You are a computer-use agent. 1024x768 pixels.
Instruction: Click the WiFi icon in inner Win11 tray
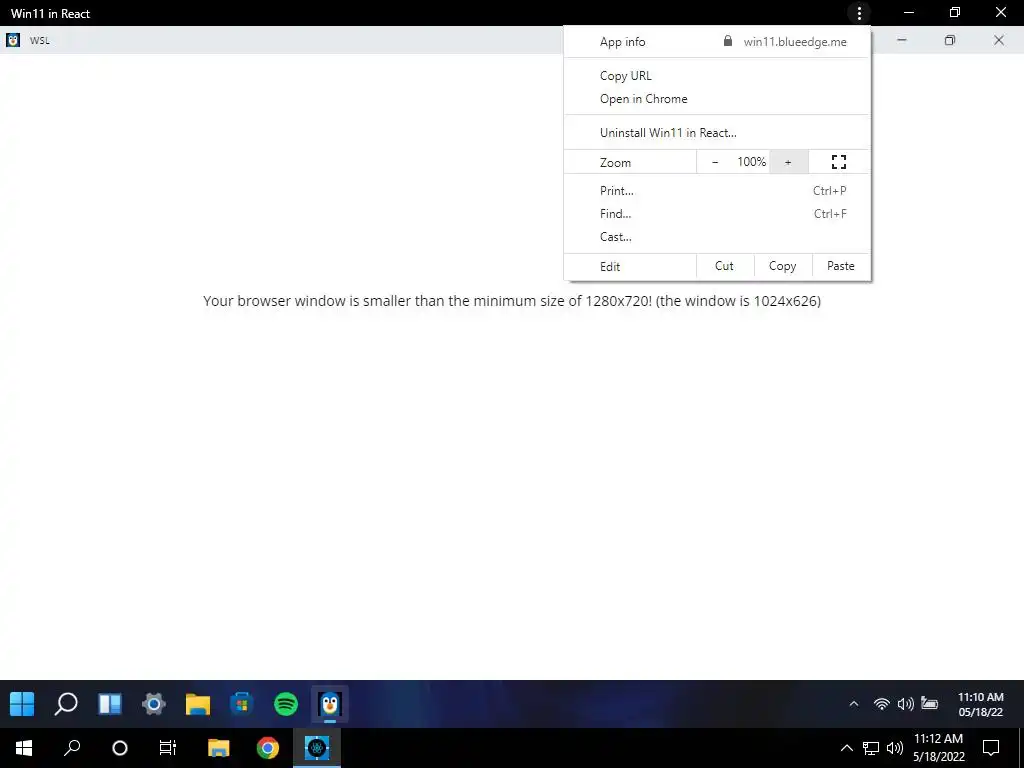pyautogui.click(x=882, y=704)
